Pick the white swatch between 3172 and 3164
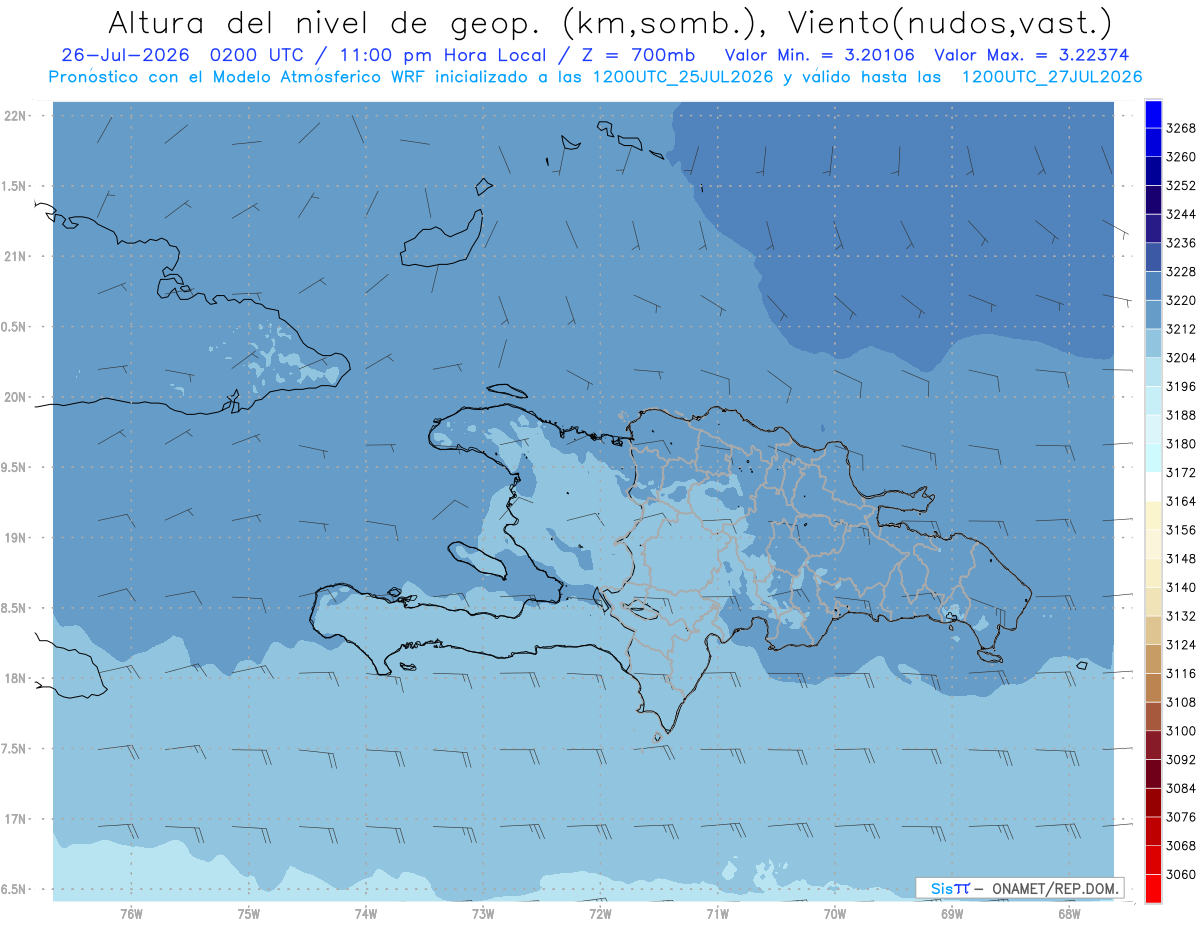The width and height of the screenshot is (1200, 927). (1153, 486)
